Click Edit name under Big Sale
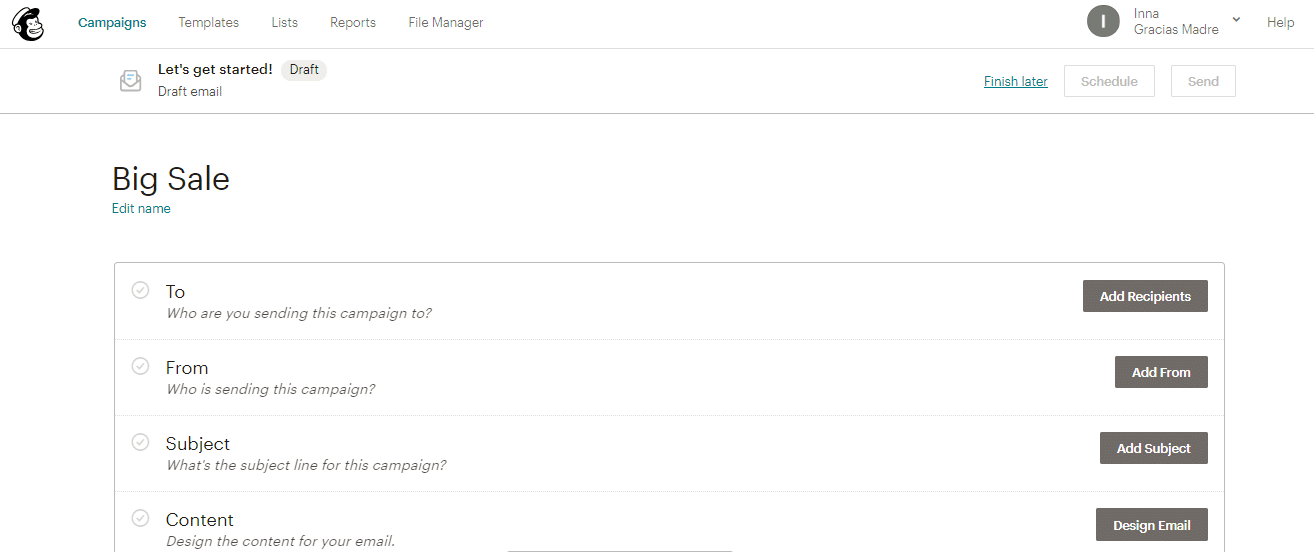The image size is (1314, 552). pyautogui.click(x=141, y=209)
